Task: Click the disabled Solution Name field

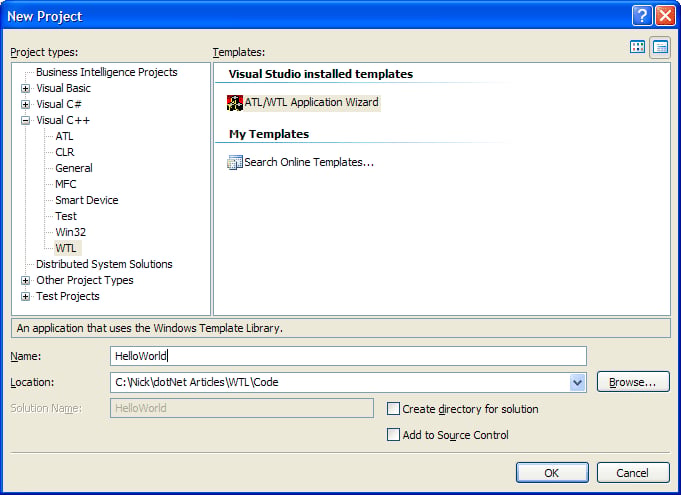Action: tap(242, 408)
